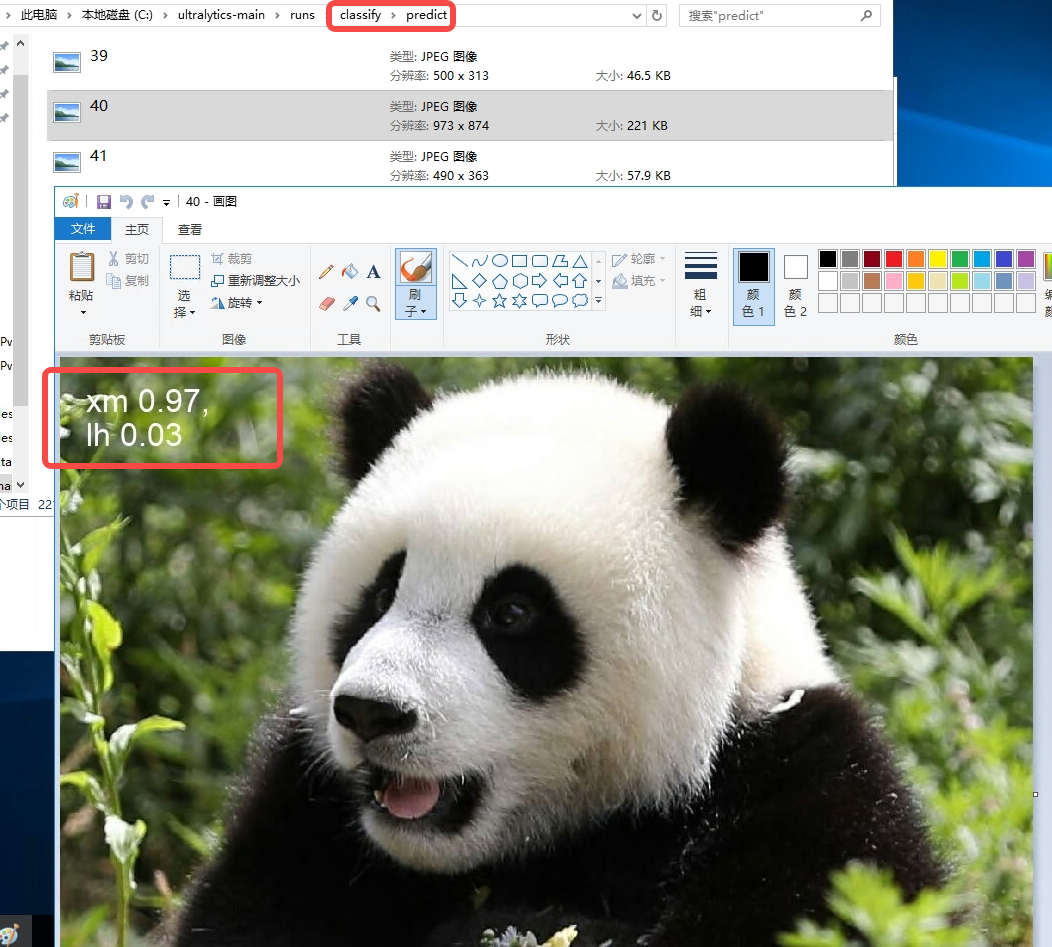Select the Right triangle shape

460,281
